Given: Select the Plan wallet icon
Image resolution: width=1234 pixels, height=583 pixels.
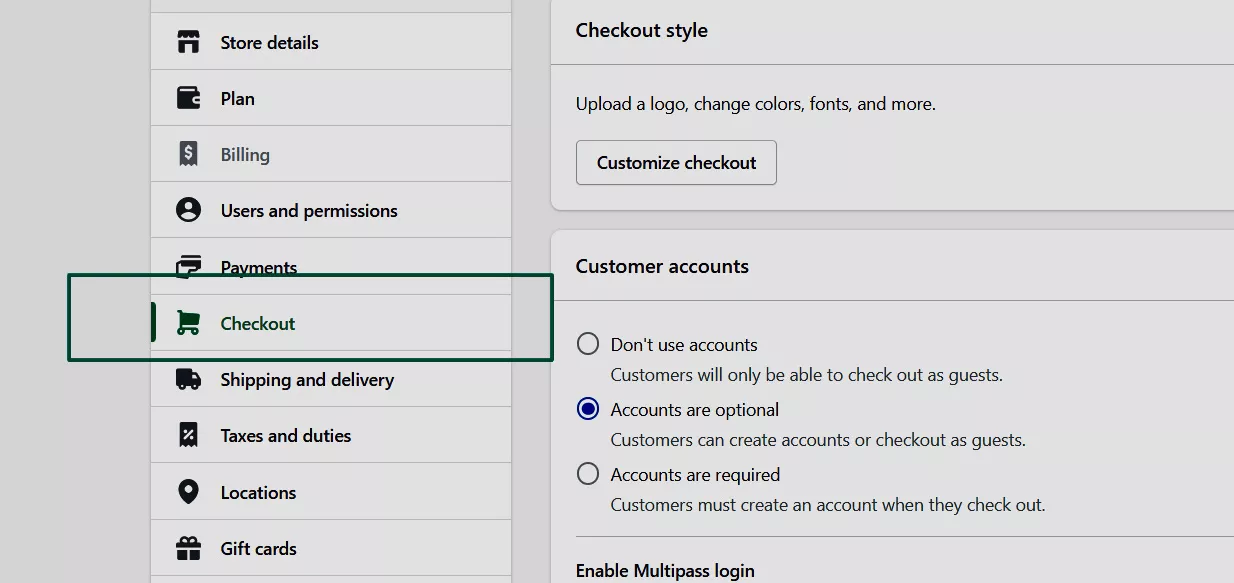Looking at the screenshot, I should (189, 98).
